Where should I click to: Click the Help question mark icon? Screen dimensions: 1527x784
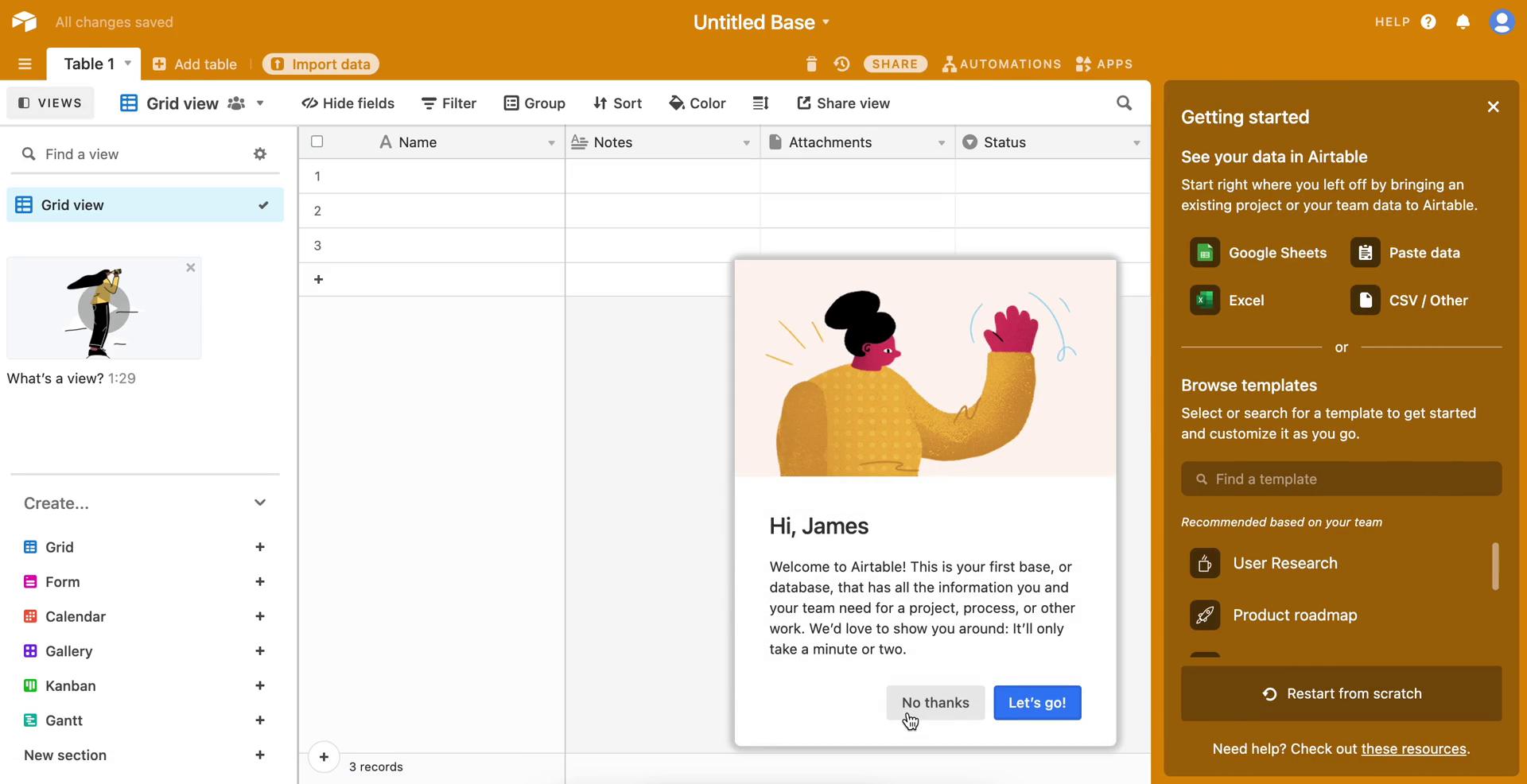(x=1428, y=21)
